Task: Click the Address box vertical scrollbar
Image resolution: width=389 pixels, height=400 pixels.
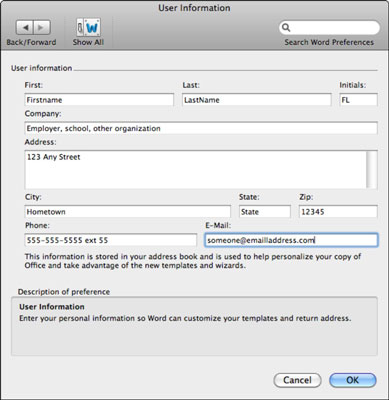Action: [372, 169]
